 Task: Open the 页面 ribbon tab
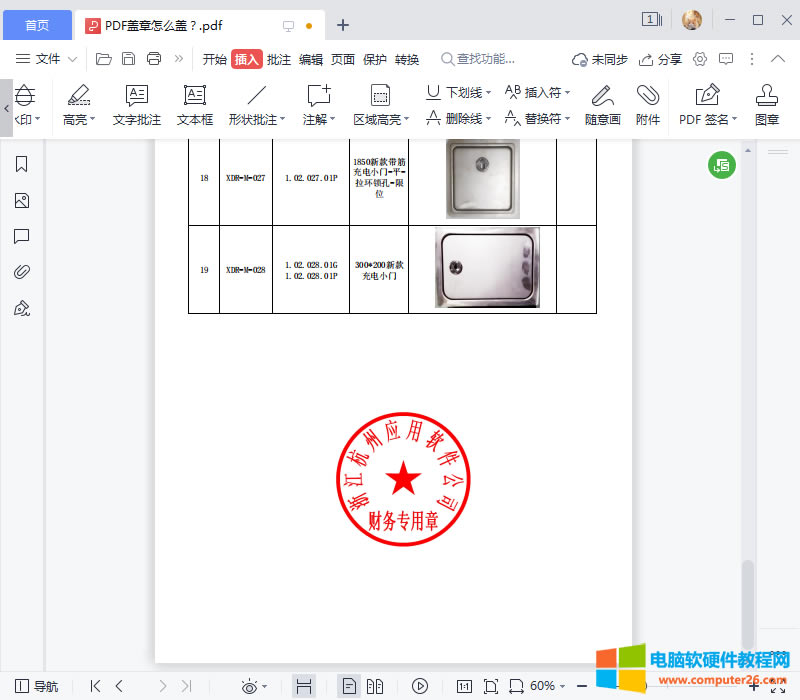(343, 59)
